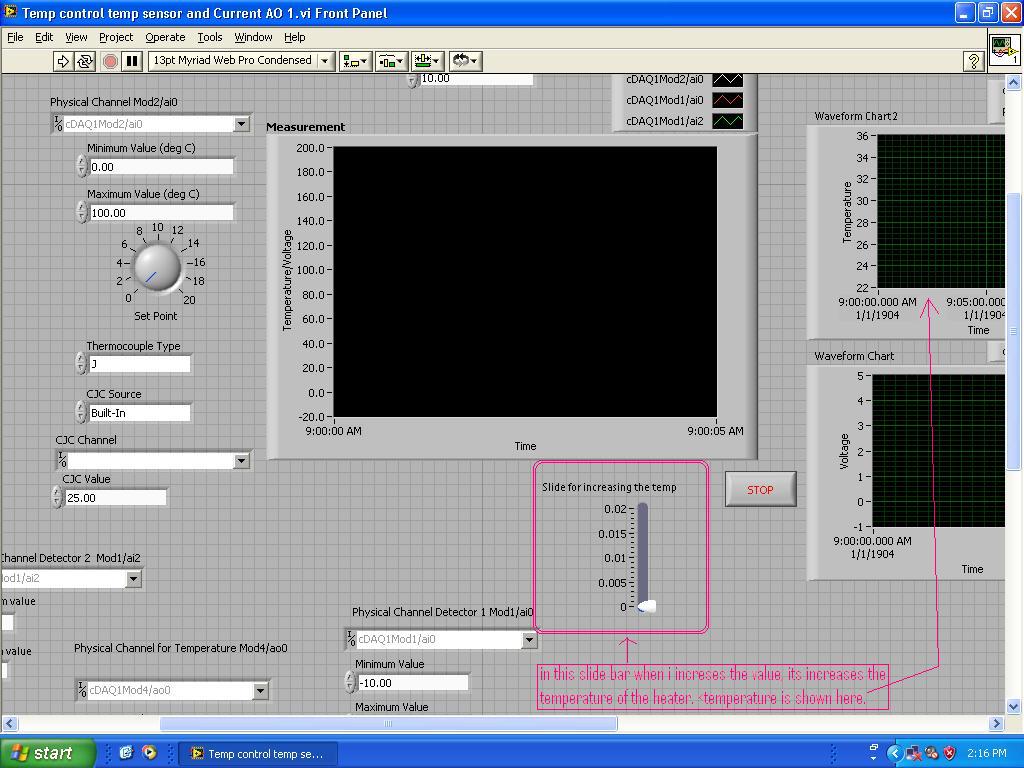
Task: Click cDAQ1Mod2/ai0 plot legend swatch
Action: coord(728,80)
